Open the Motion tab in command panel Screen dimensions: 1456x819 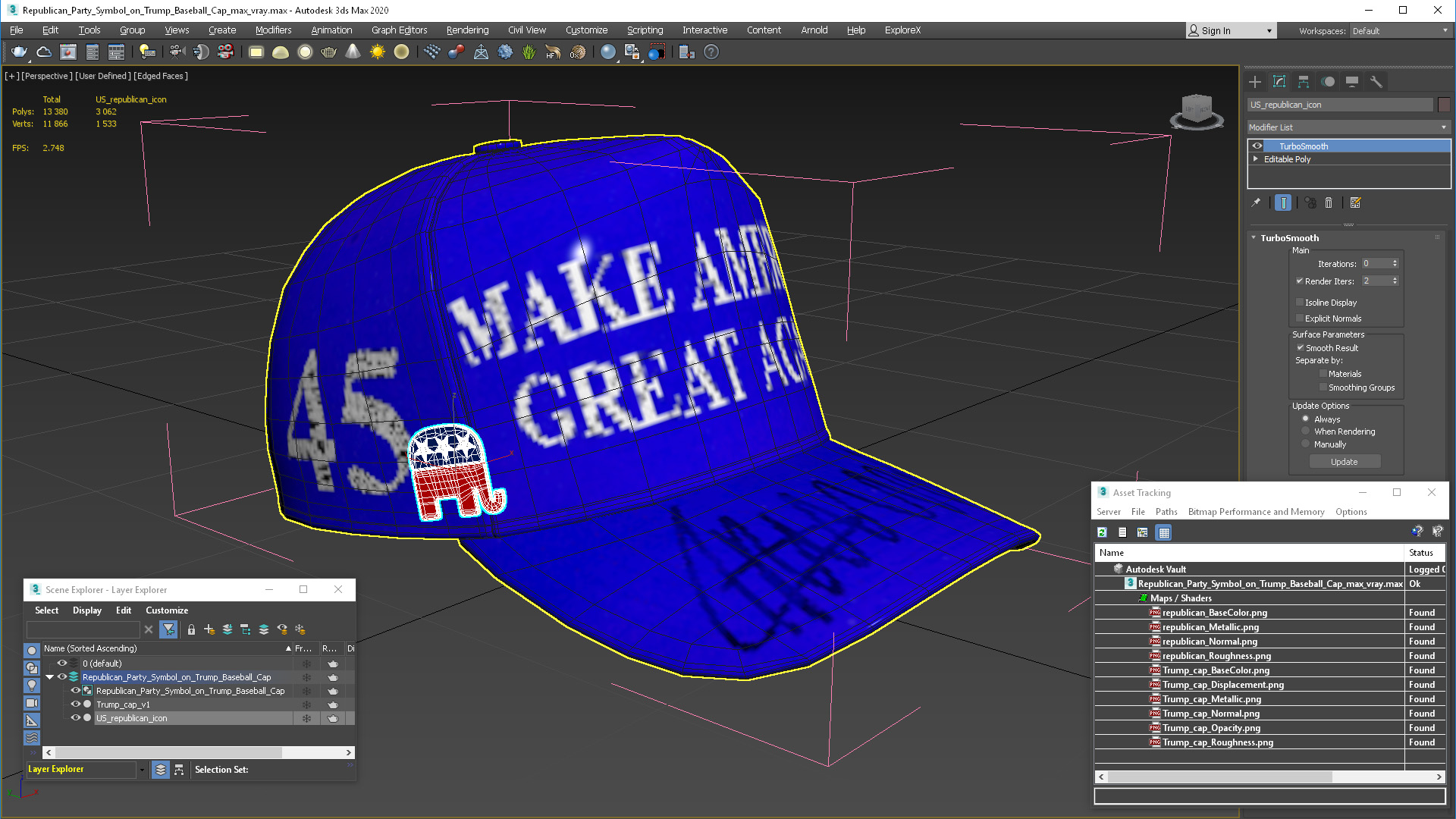1328,82
